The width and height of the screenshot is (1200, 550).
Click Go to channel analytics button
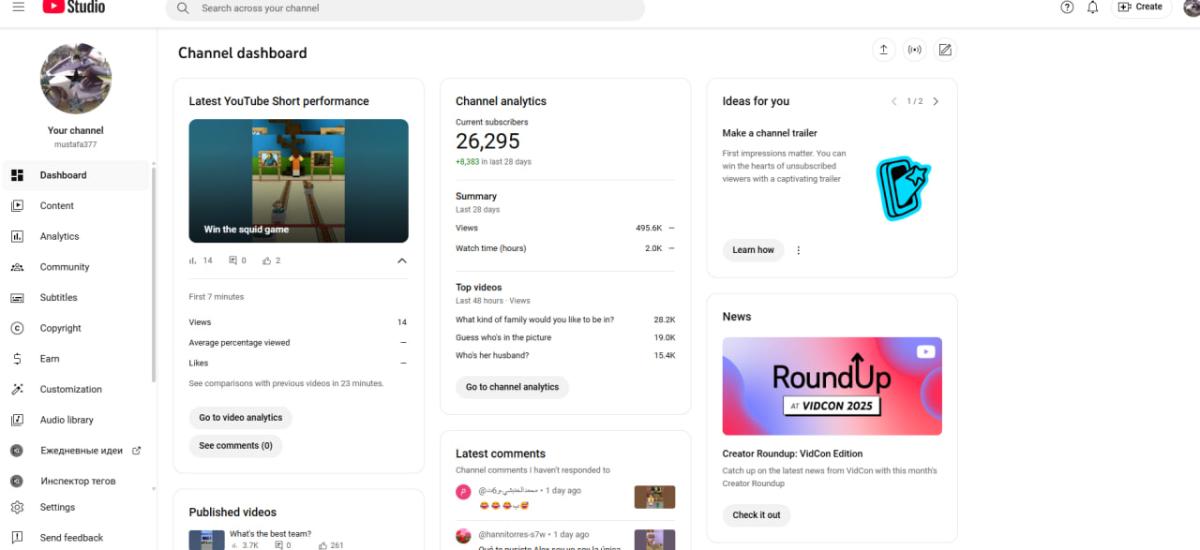pyautogui.click(x=512, y=387)
